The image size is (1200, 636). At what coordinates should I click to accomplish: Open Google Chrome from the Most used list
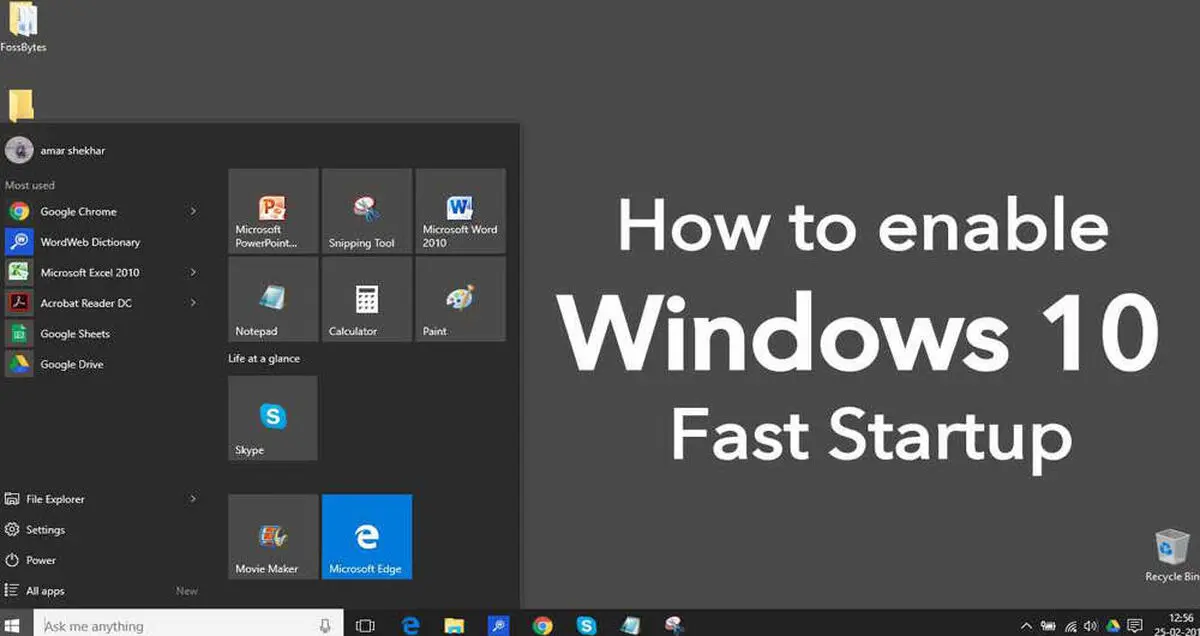coord(100,212)
